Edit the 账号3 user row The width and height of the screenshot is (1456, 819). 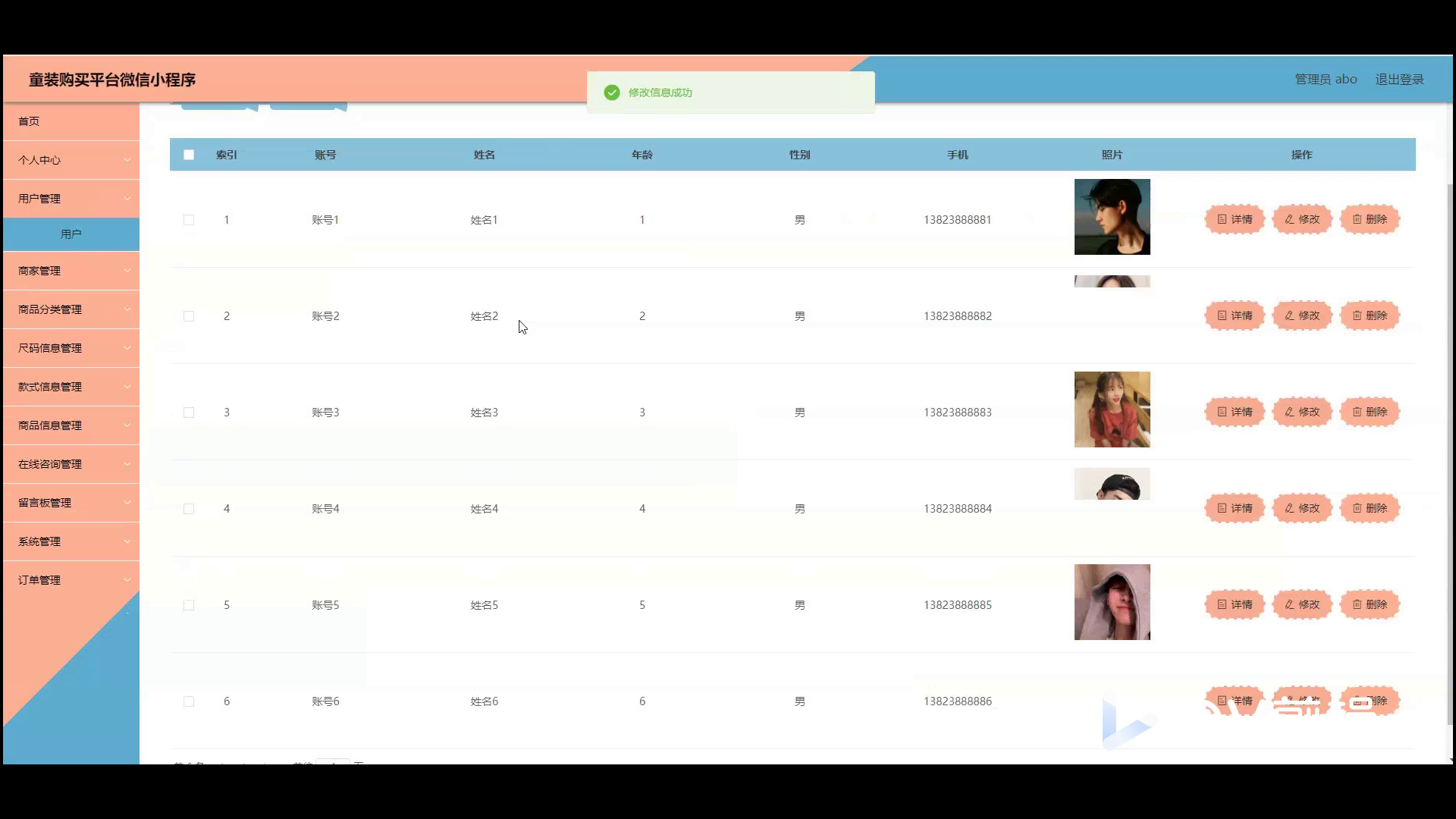tap(1302, 412)
